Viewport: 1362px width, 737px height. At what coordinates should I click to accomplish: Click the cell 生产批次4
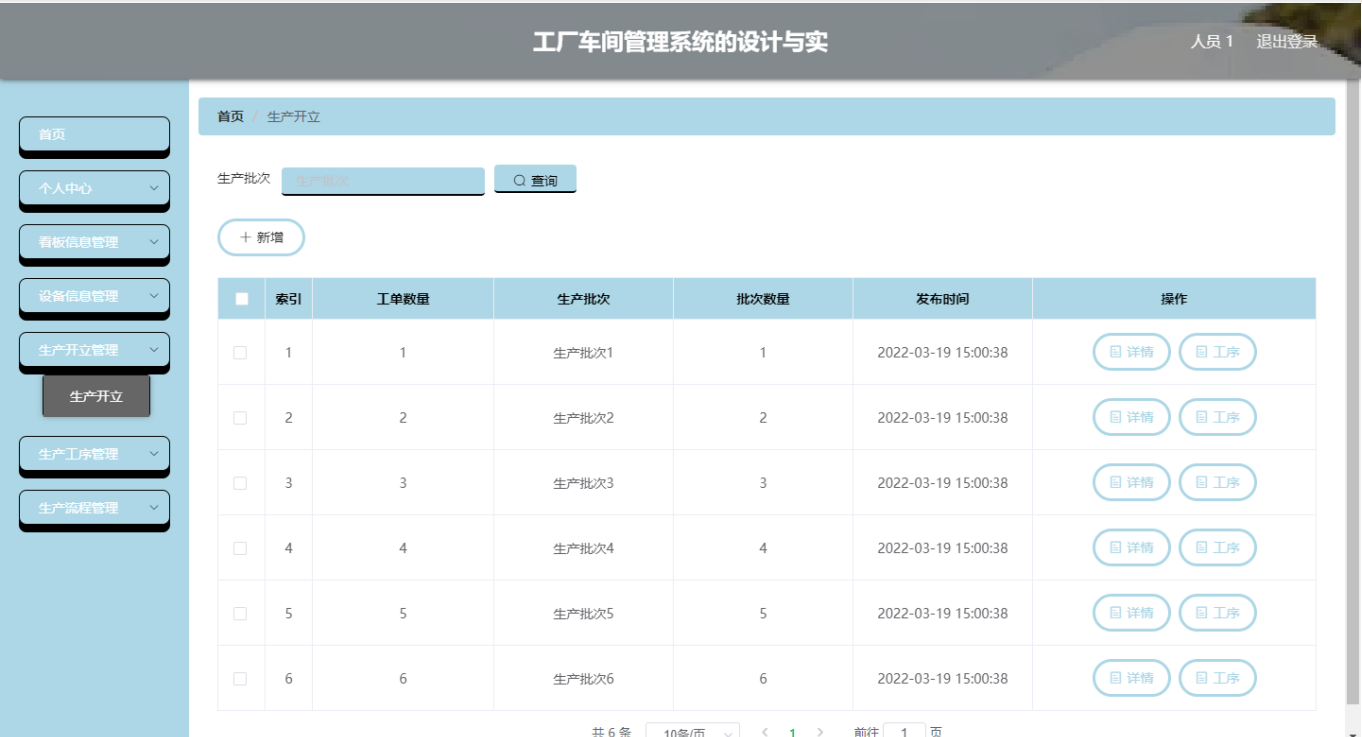point(583,548)
